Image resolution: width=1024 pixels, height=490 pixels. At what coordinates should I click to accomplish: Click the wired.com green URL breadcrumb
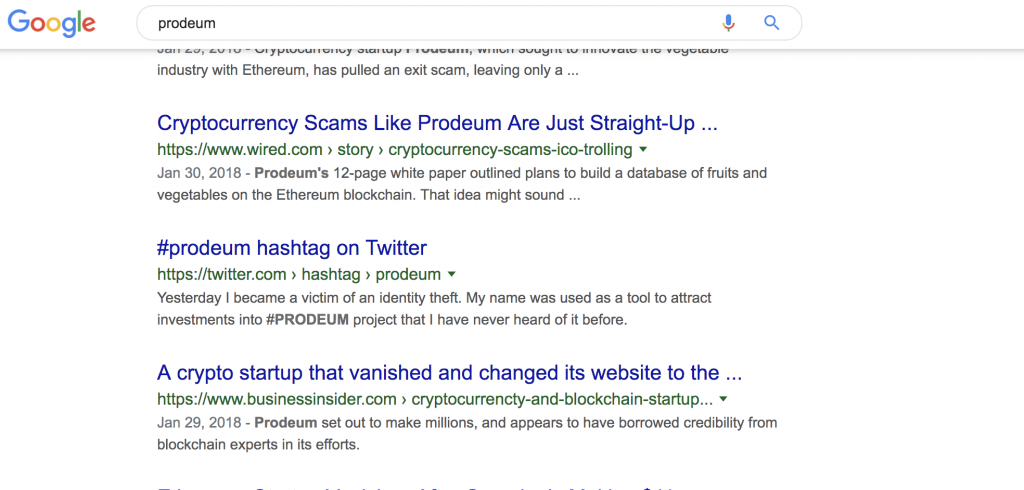tap(394, 150)
